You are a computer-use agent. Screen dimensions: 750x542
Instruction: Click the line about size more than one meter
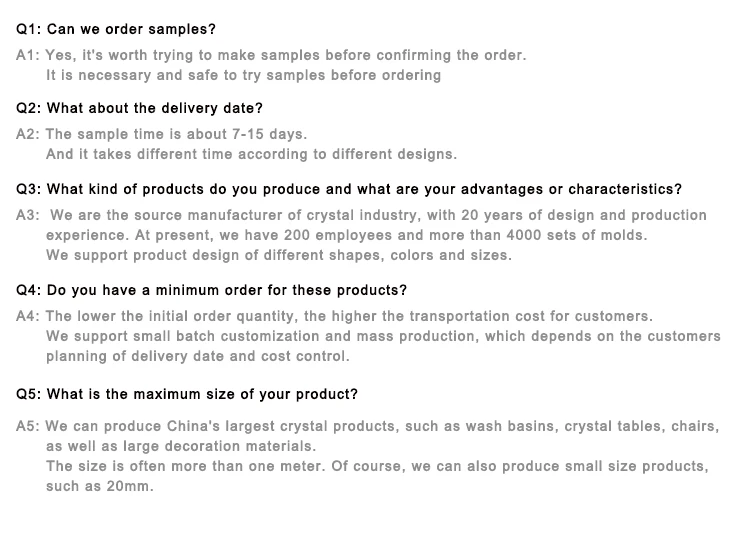click(377, 466)
